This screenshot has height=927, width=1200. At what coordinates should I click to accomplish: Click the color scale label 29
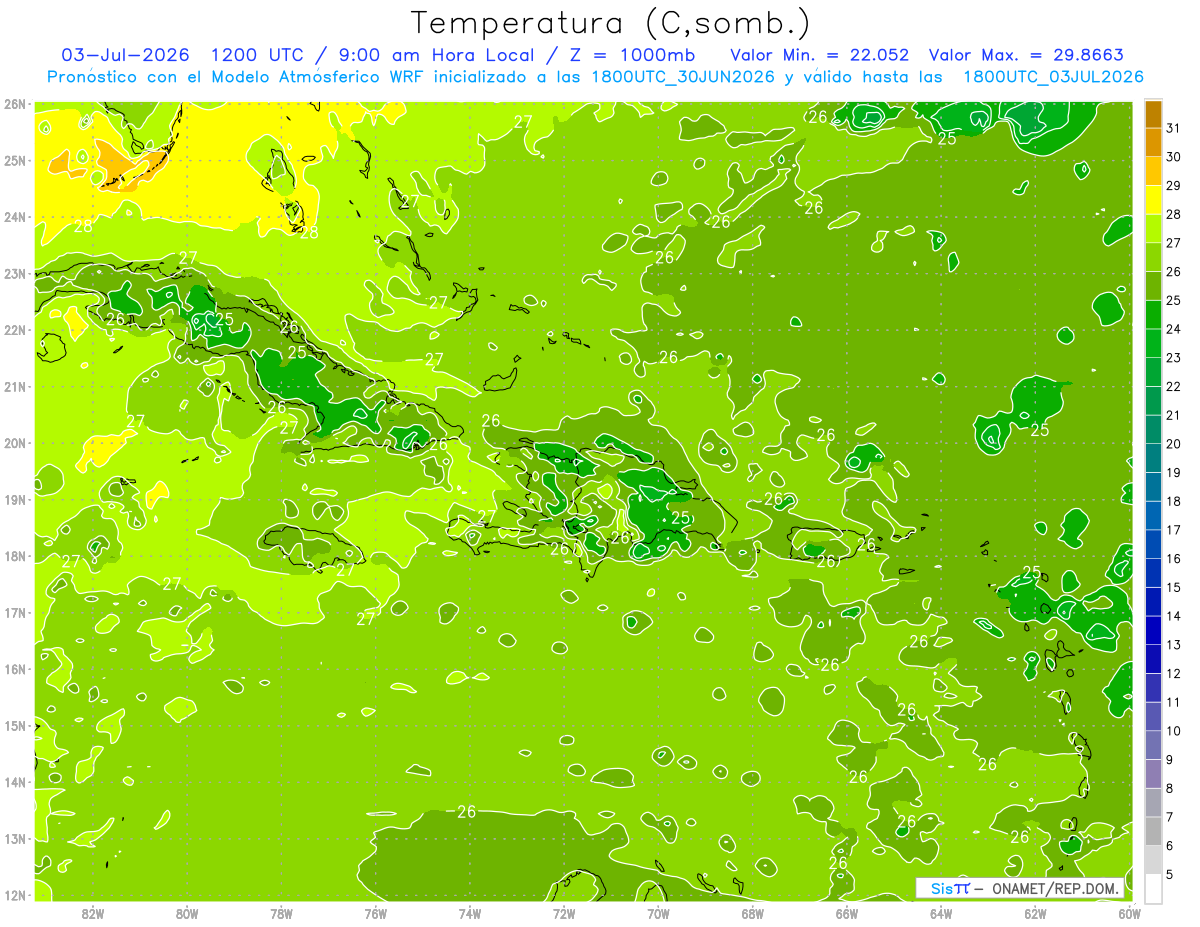point(1173,186)
